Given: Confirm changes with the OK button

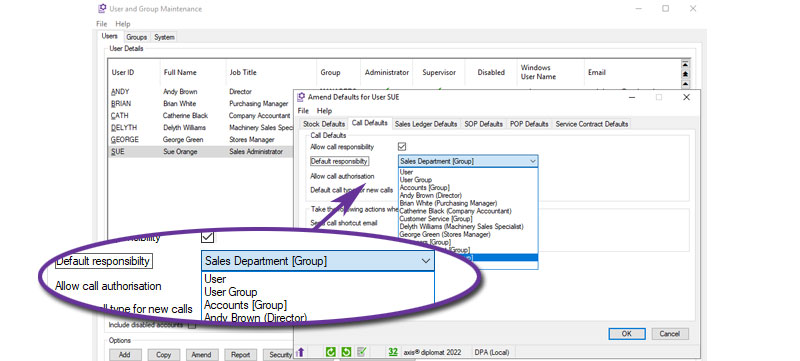Looking at the screenshot, I should (627, 334).
